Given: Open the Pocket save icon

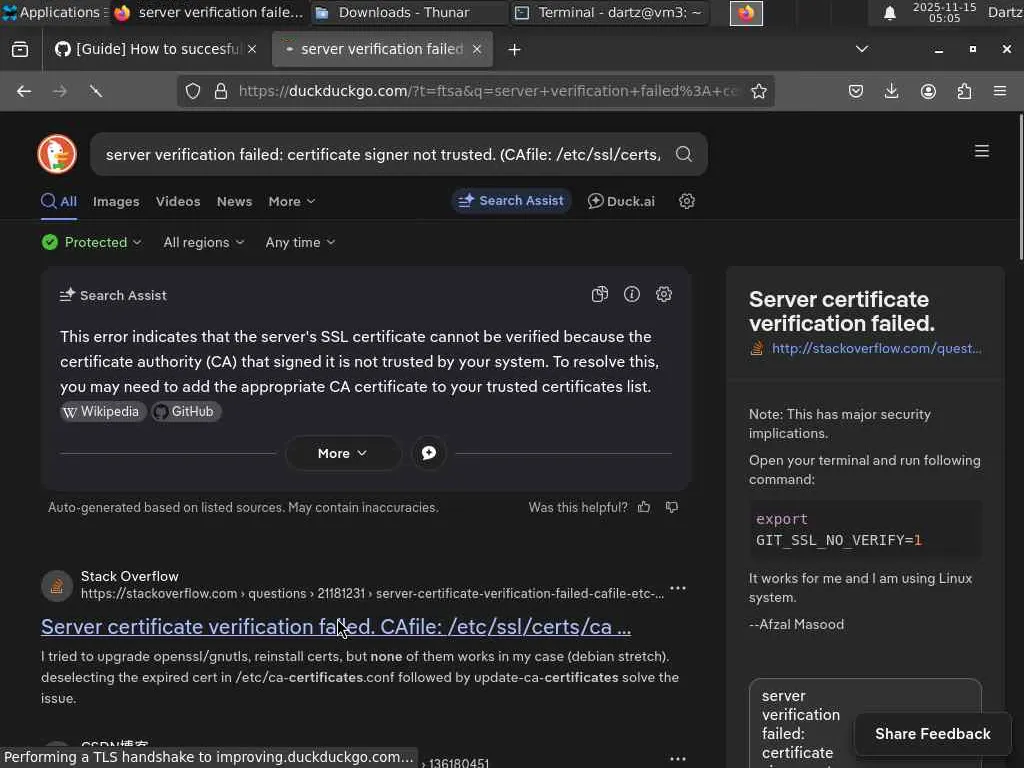Looking at the screenshot, I should click(856, 91).
